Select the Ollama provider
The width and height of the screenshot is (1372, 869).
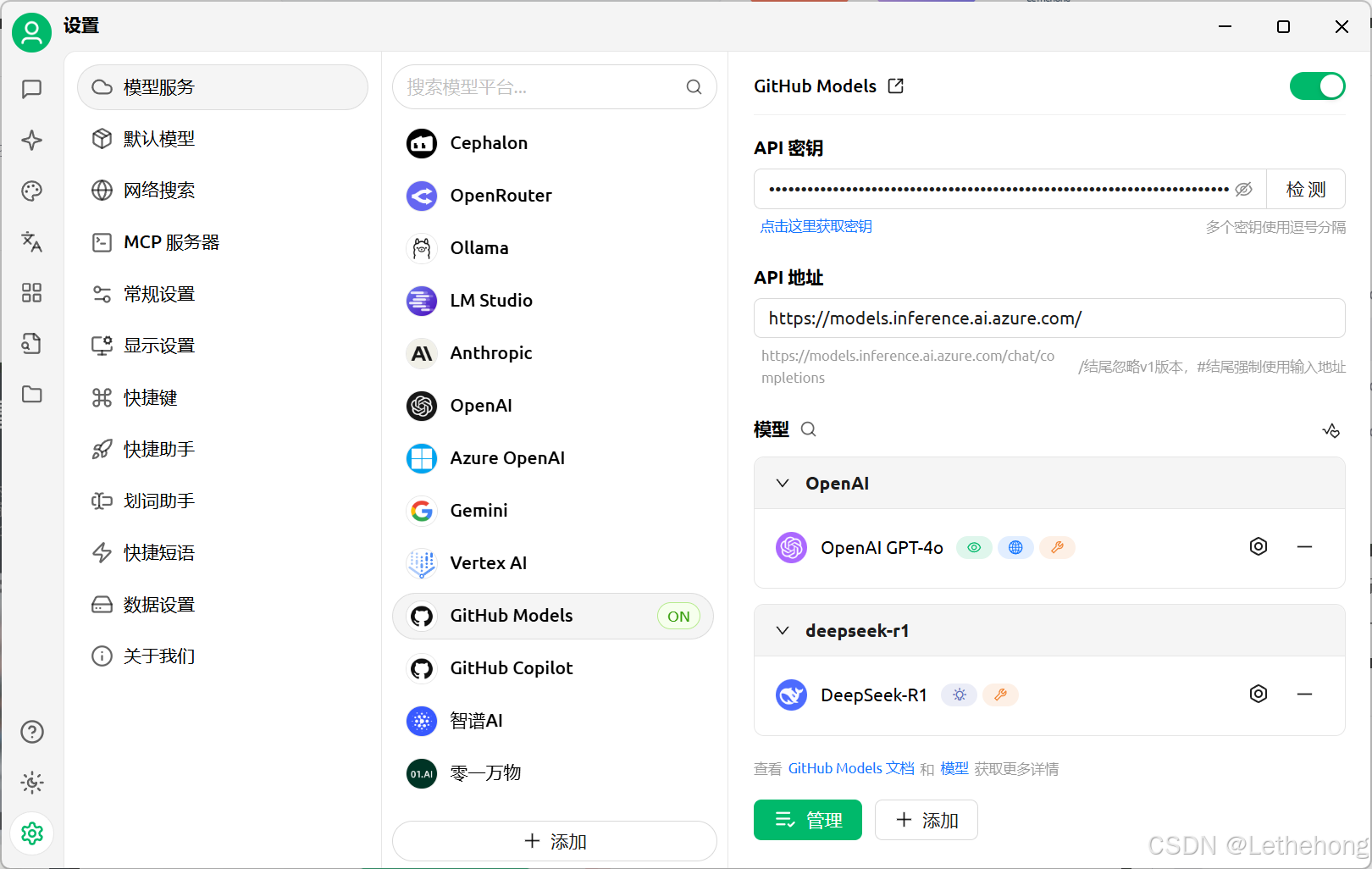pyautogui.click(x=553, y=248)
